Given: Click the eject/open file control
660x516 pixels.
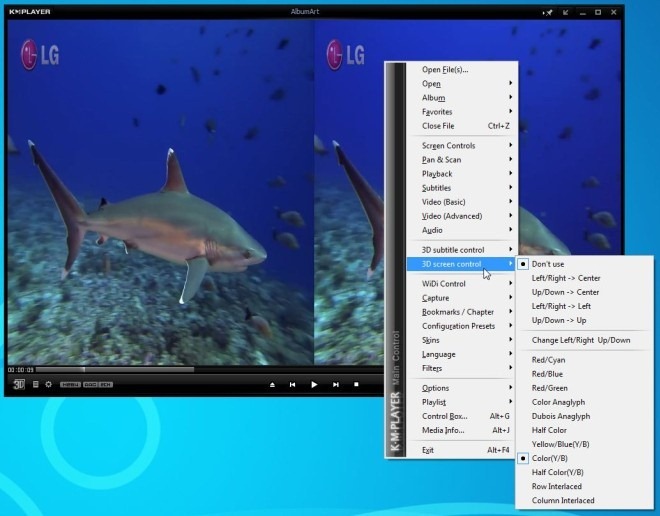Looking at the screenshot, I should (272, 385).
